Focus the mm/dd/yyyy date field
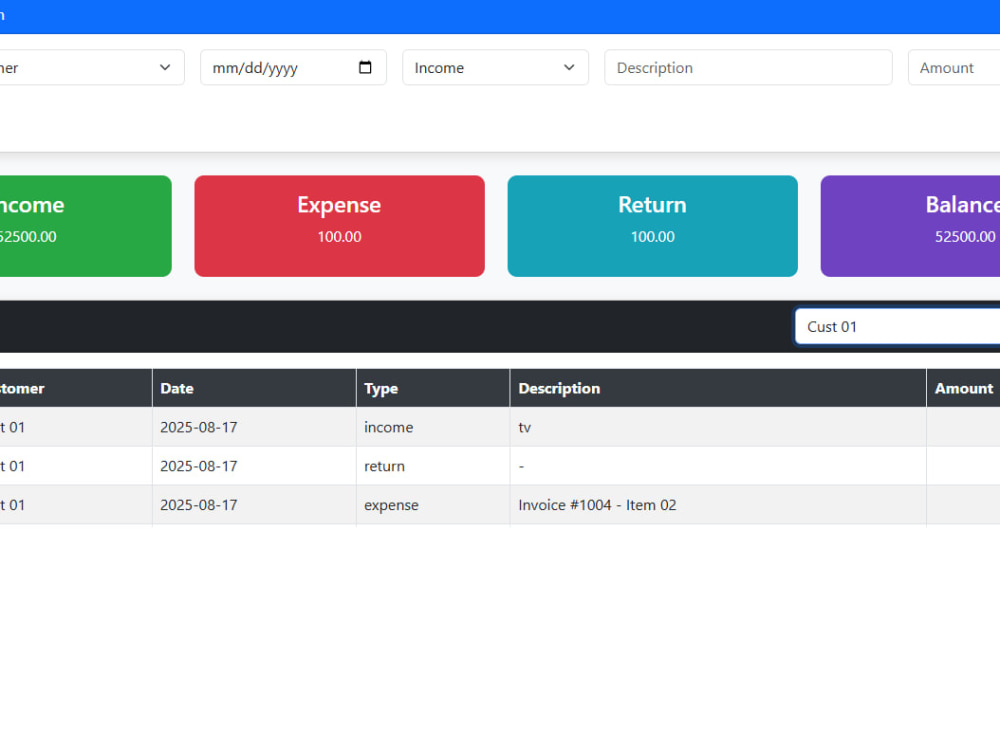The image size is (1000, 750). [293, 68]
